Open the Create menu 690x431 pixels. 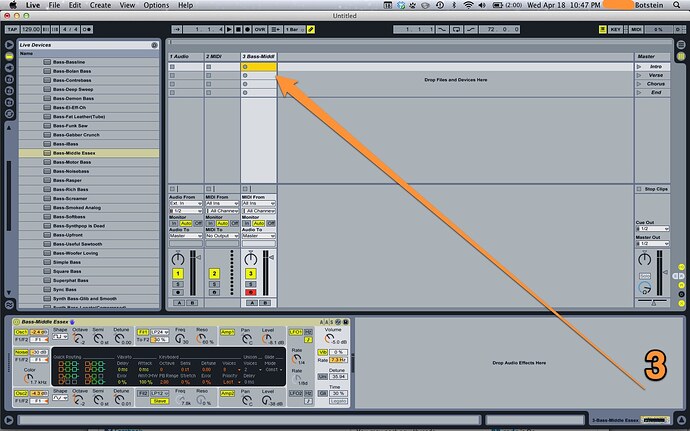click(x=100, y=5)
